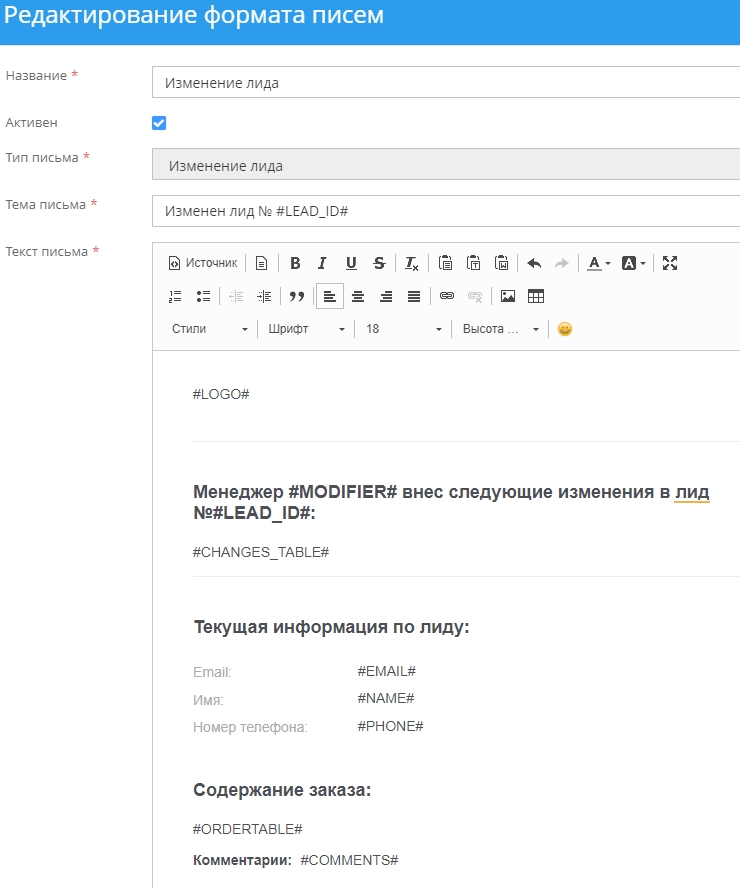Undo the last edit
Image resolution: width=740 pixels, height=888 pixels.
[x=534, y=263]
